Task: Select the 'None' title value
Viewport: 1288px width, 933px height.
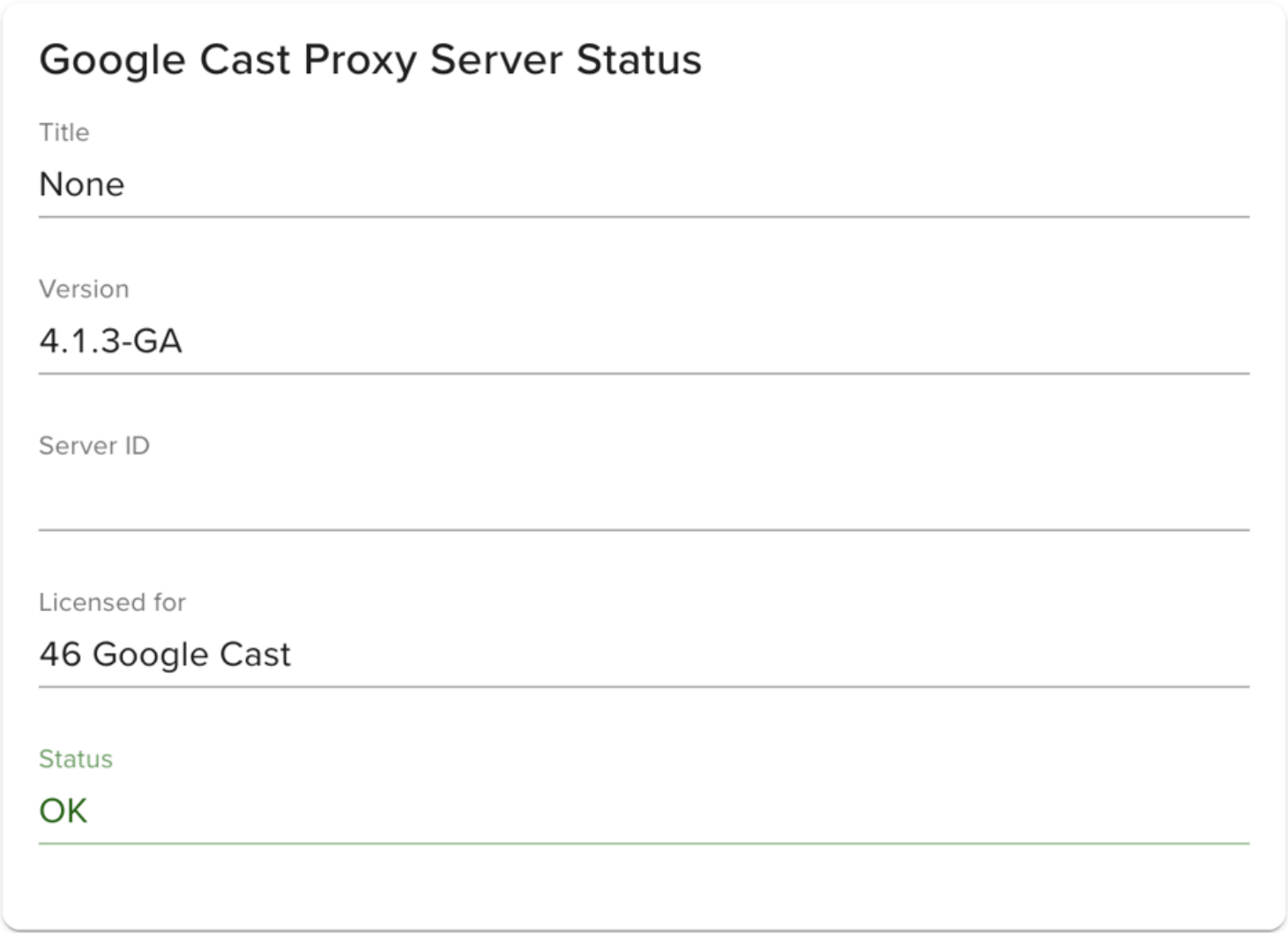Action: coord(82,184)
